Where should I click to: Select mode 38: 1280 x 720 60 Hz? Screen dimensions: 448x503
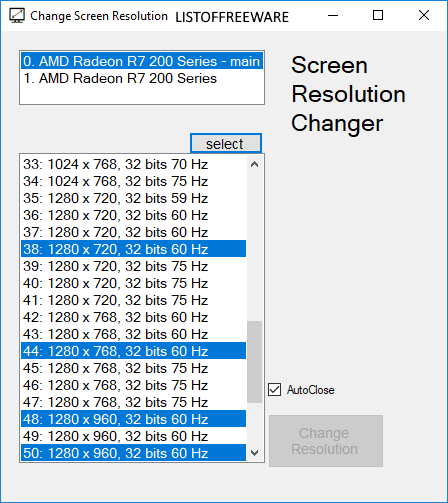[x=133, y=249]
